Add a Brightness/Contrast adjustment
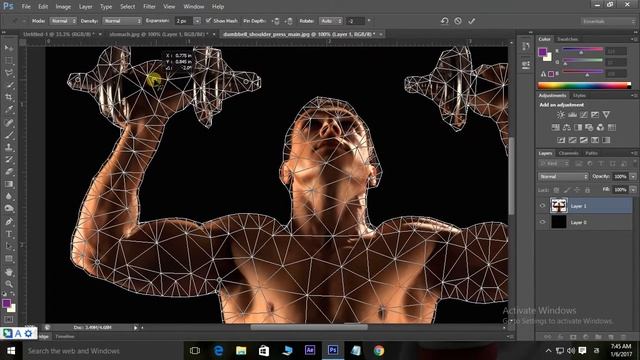 coord(561,115)
